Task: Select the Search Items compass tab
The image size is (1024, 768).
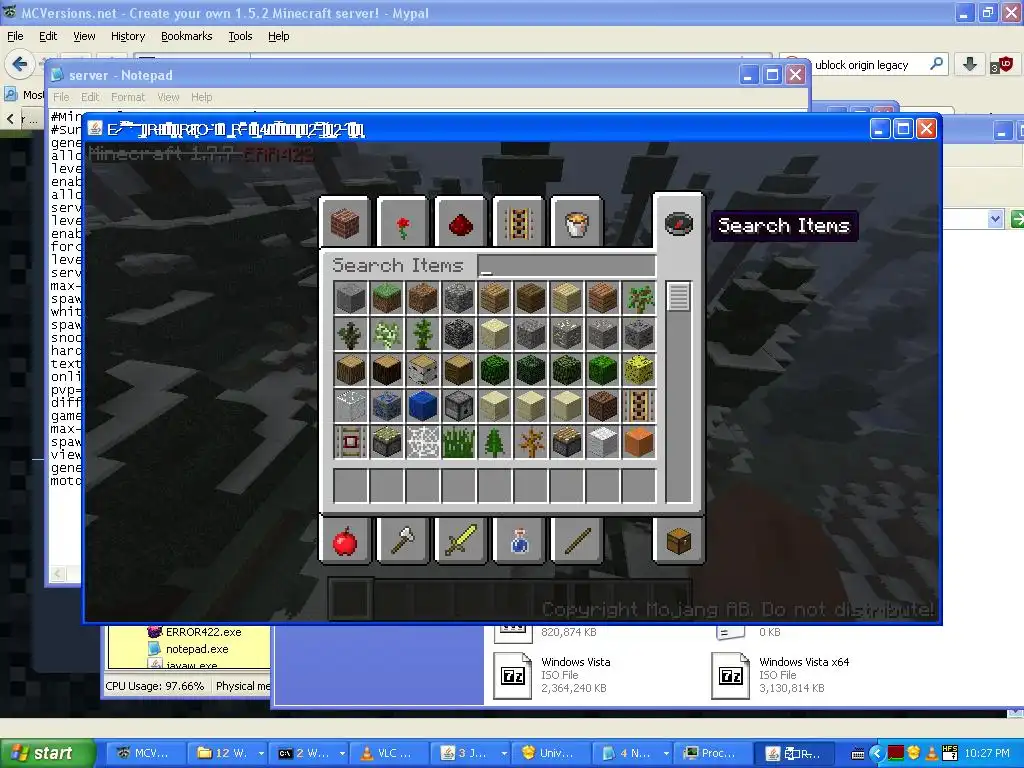Action: point(679,223)
